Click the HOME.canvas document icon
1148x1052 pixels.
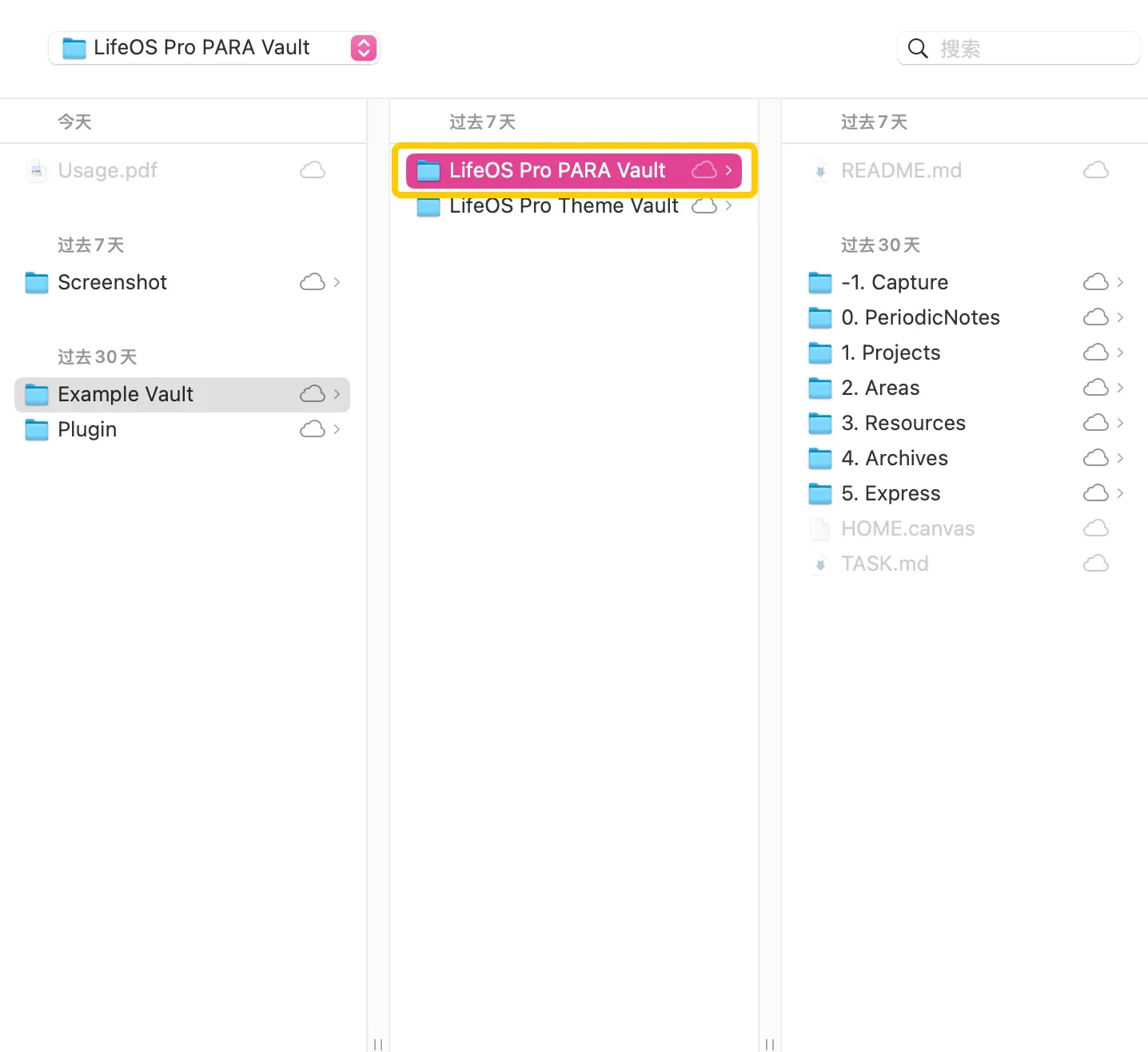pos(820,529)
